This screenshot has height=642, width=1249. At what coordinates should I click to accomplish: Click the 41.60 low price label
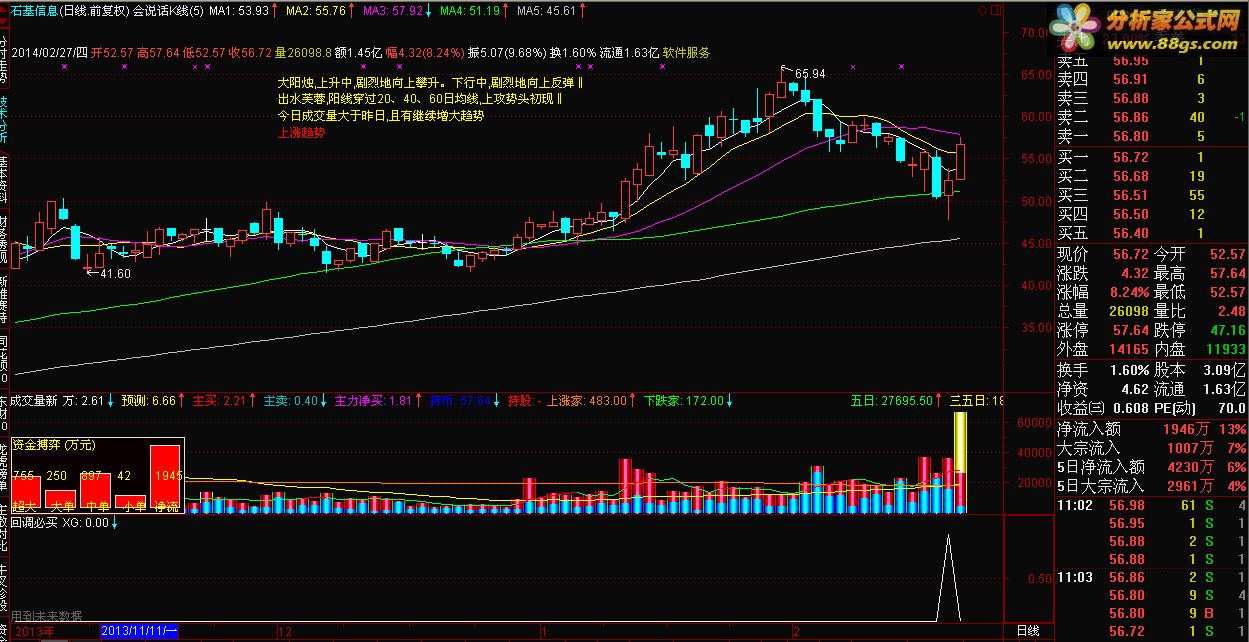click(x=116, y=272)
